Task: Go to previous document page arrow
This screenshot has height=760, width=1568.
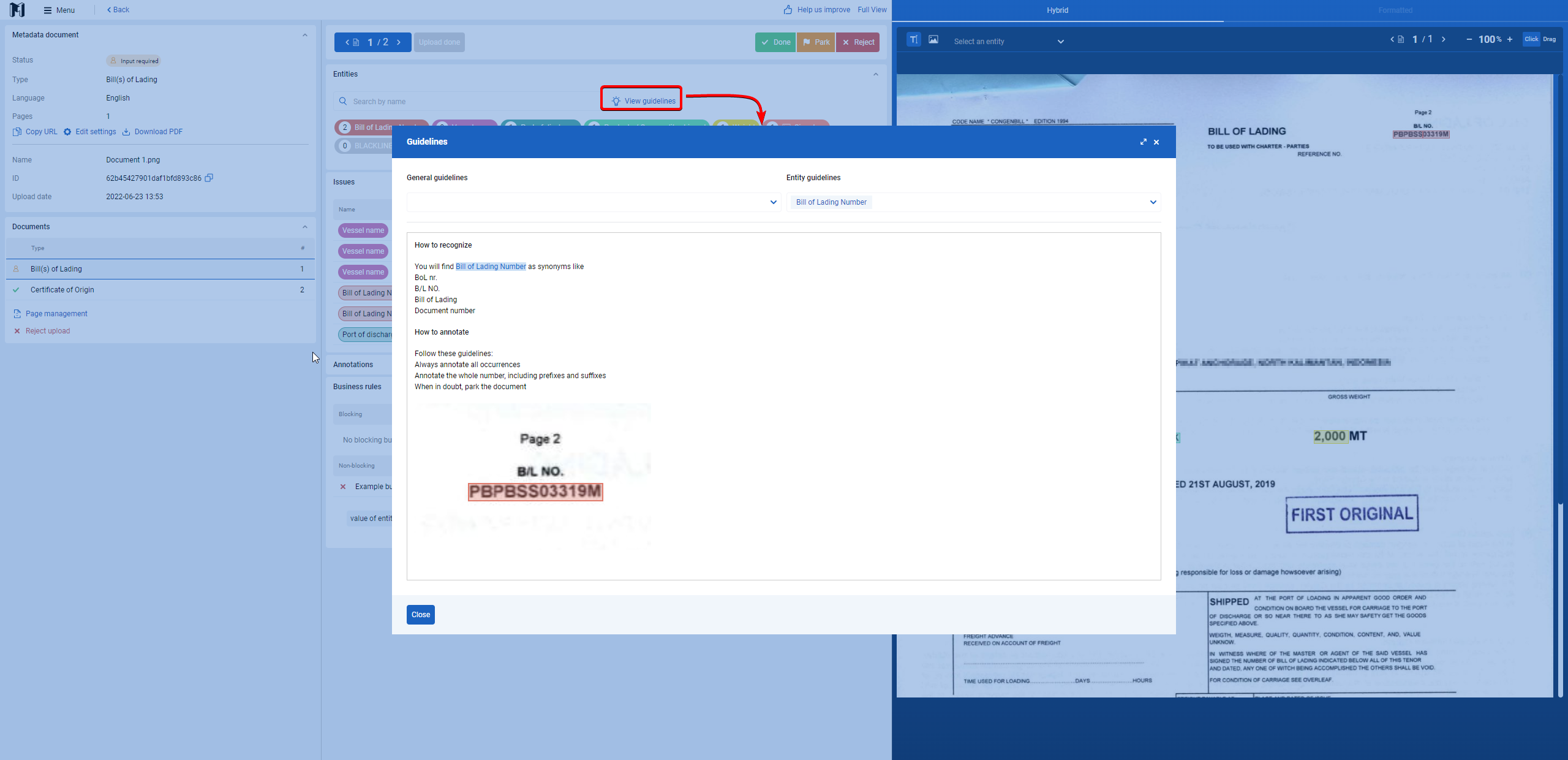Action: pos(347,42)
